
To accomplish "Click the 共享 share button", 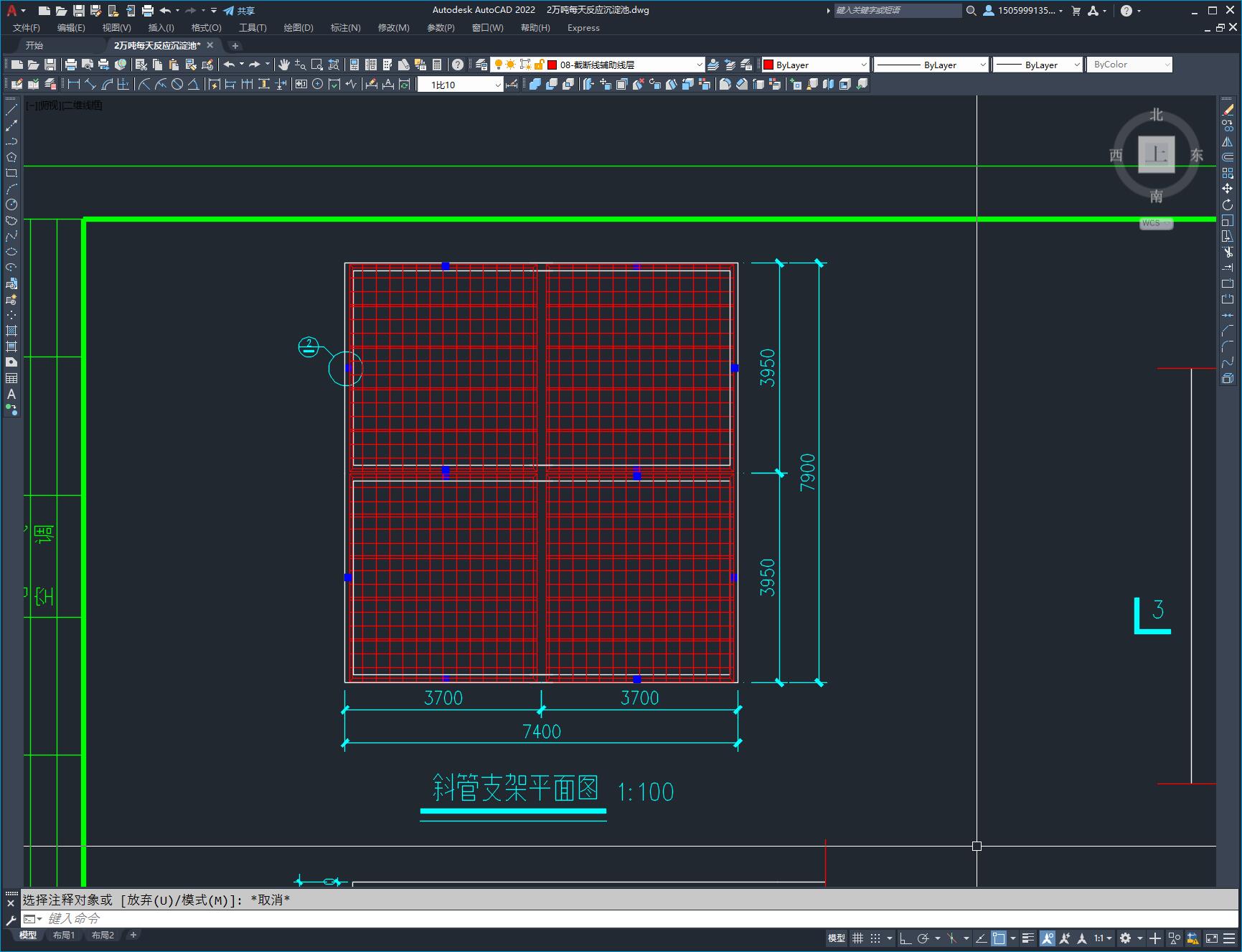I will 239,11.
